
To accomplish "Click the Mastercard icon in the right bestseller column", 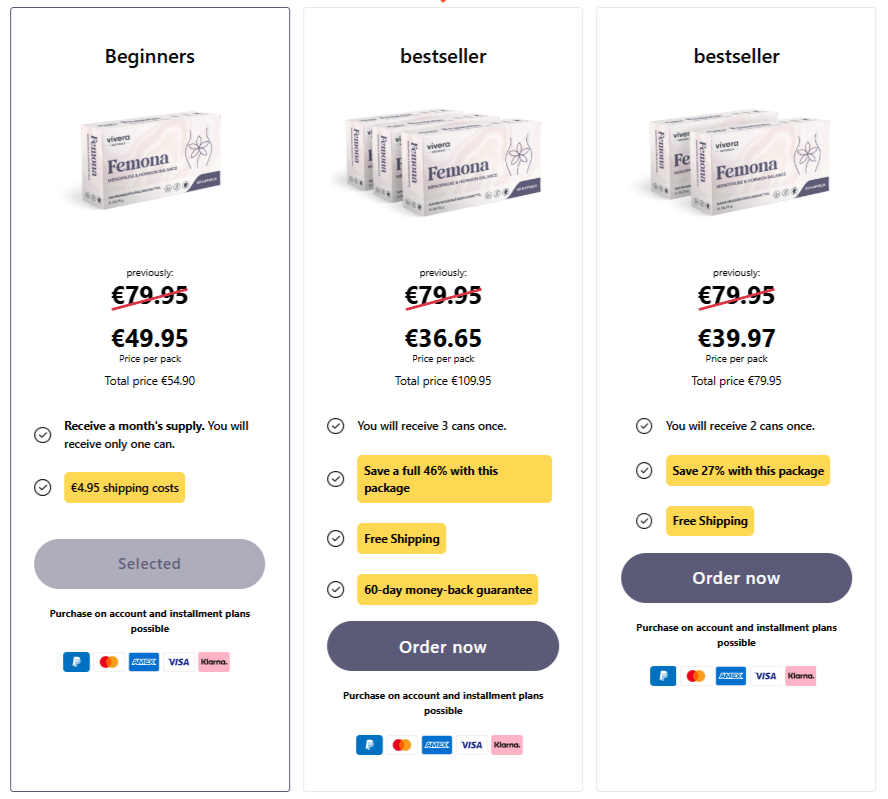I will [x=697, y=675].
